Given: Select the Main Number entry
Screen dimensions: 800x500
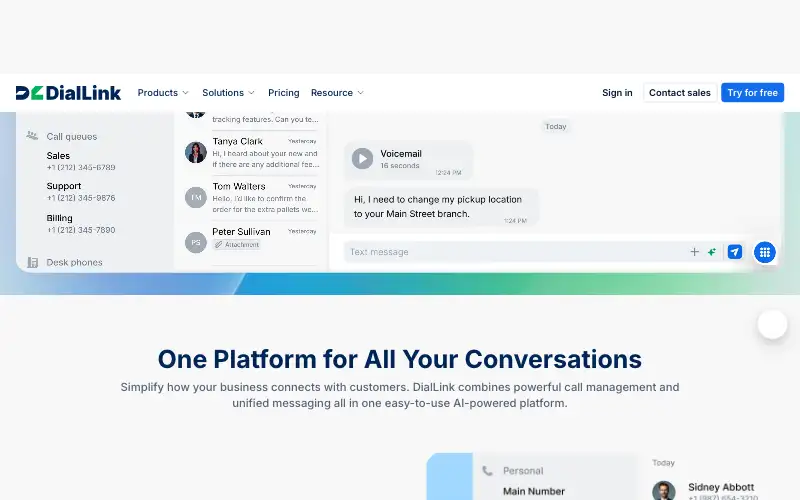Looking at the screenshot, I should pyautogui.click(x=534, y=491).
